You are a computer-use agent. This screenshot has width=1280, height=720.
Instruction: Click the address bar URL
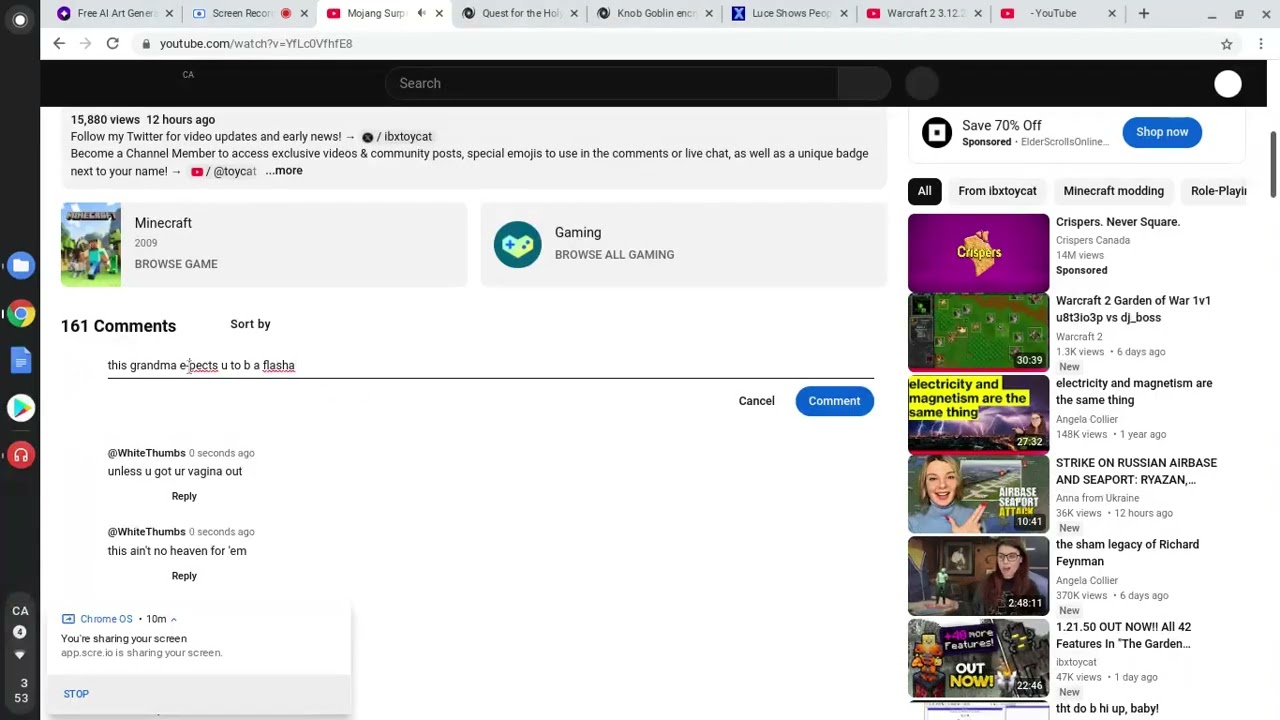point(256,44)
